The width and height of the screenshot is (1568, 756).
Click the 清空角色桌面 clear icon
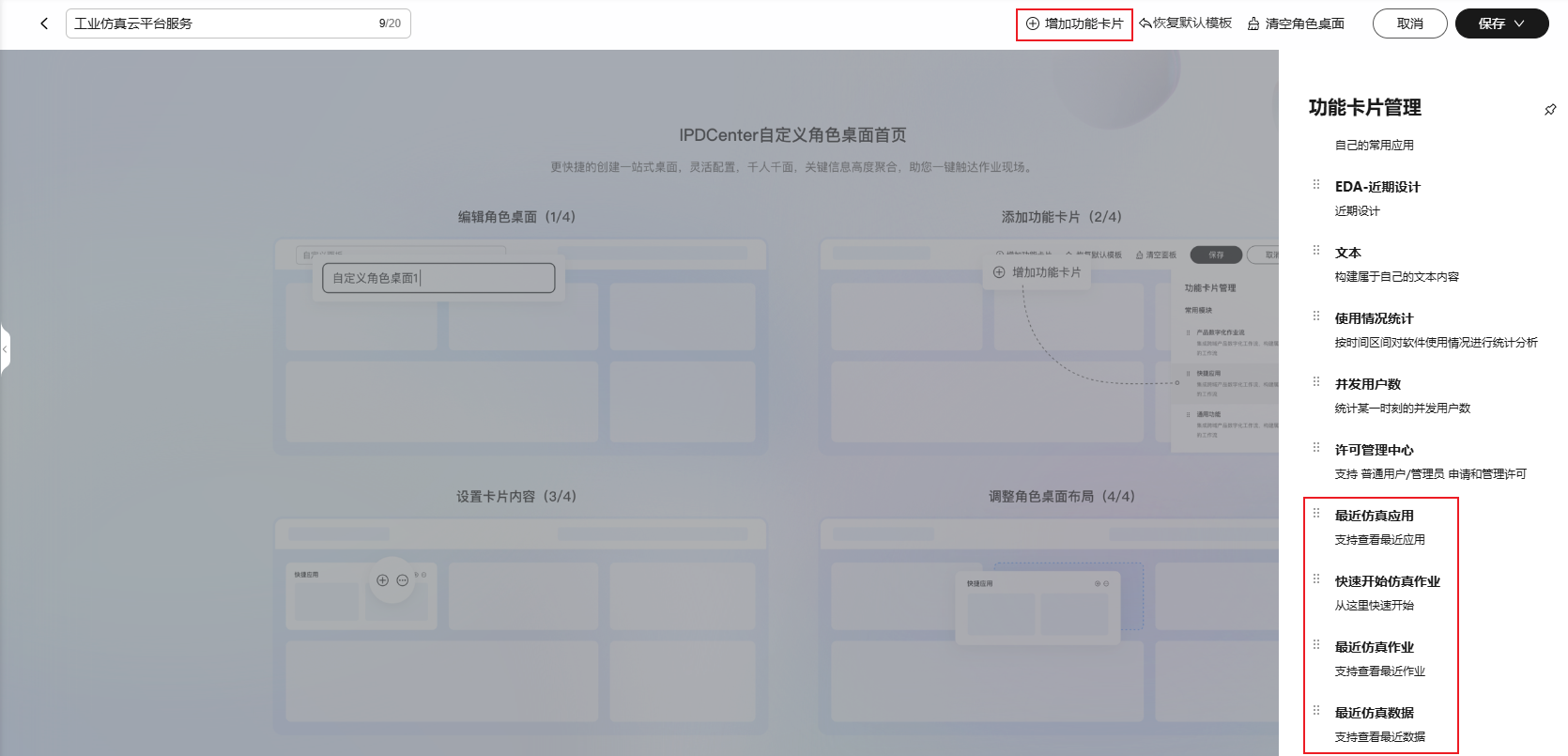pyautogui.click(x=1253, y=23)
